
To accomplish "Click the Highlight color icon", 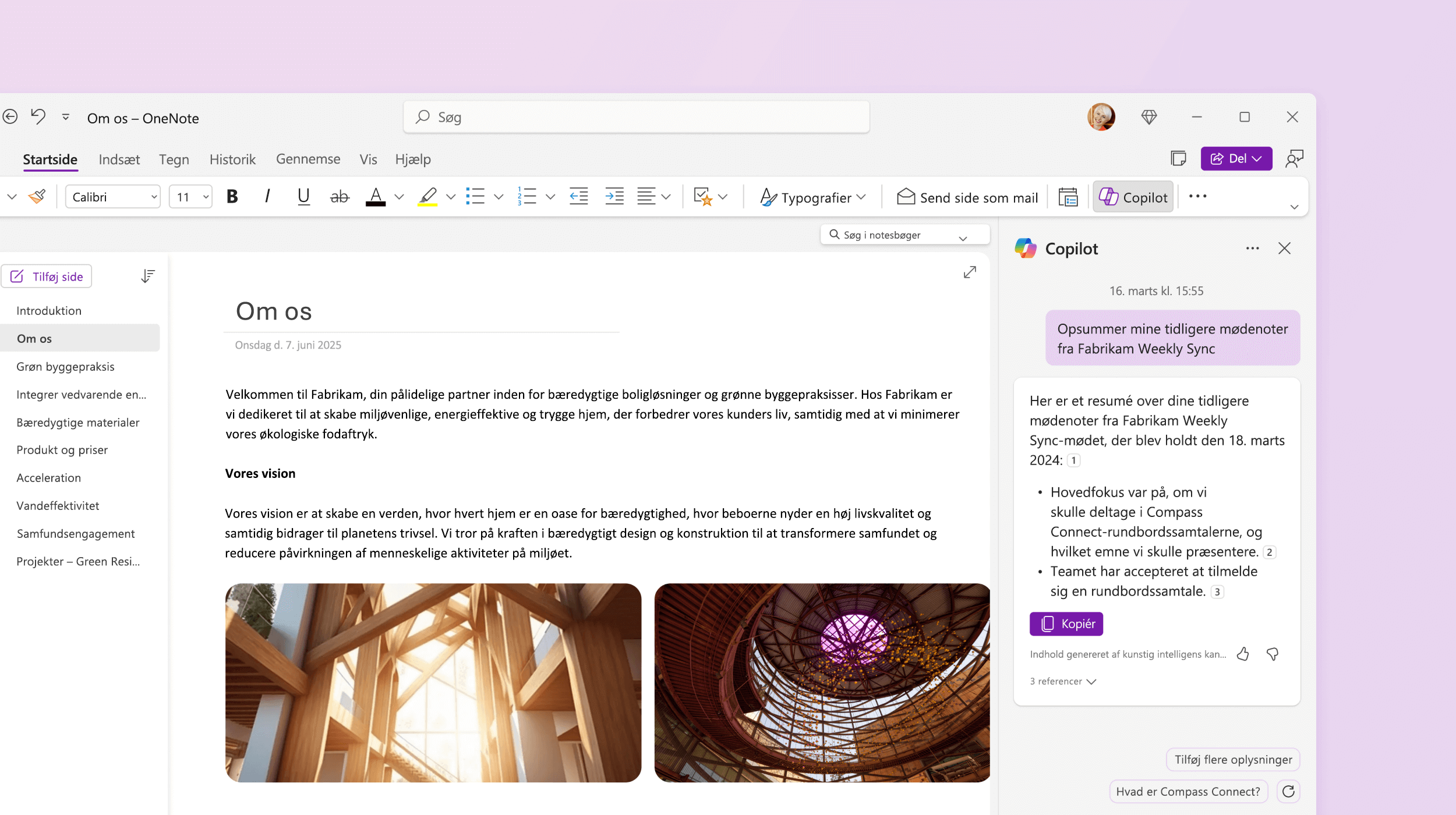I will coord(427,197).
